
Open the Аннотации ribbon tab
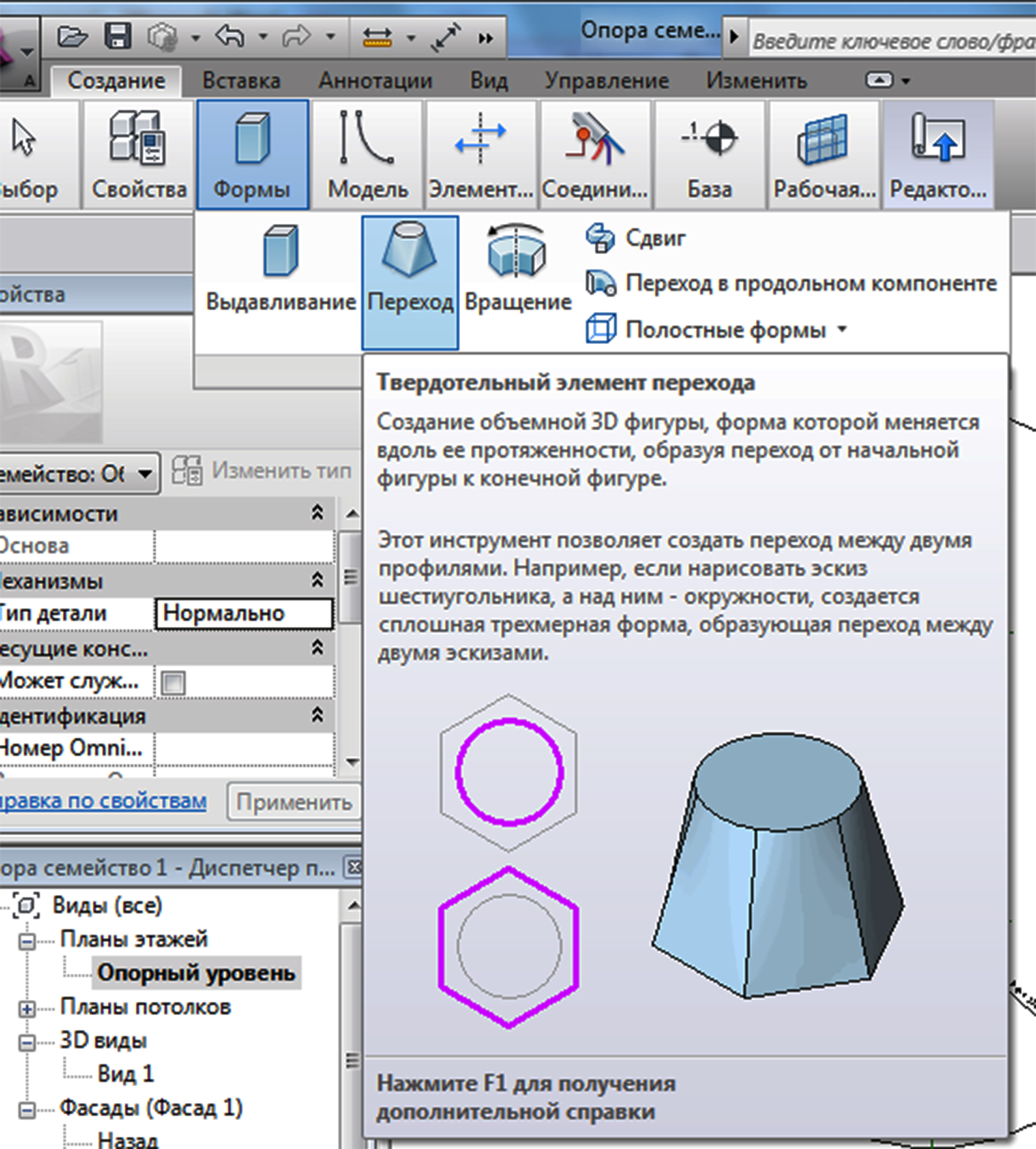375,81
